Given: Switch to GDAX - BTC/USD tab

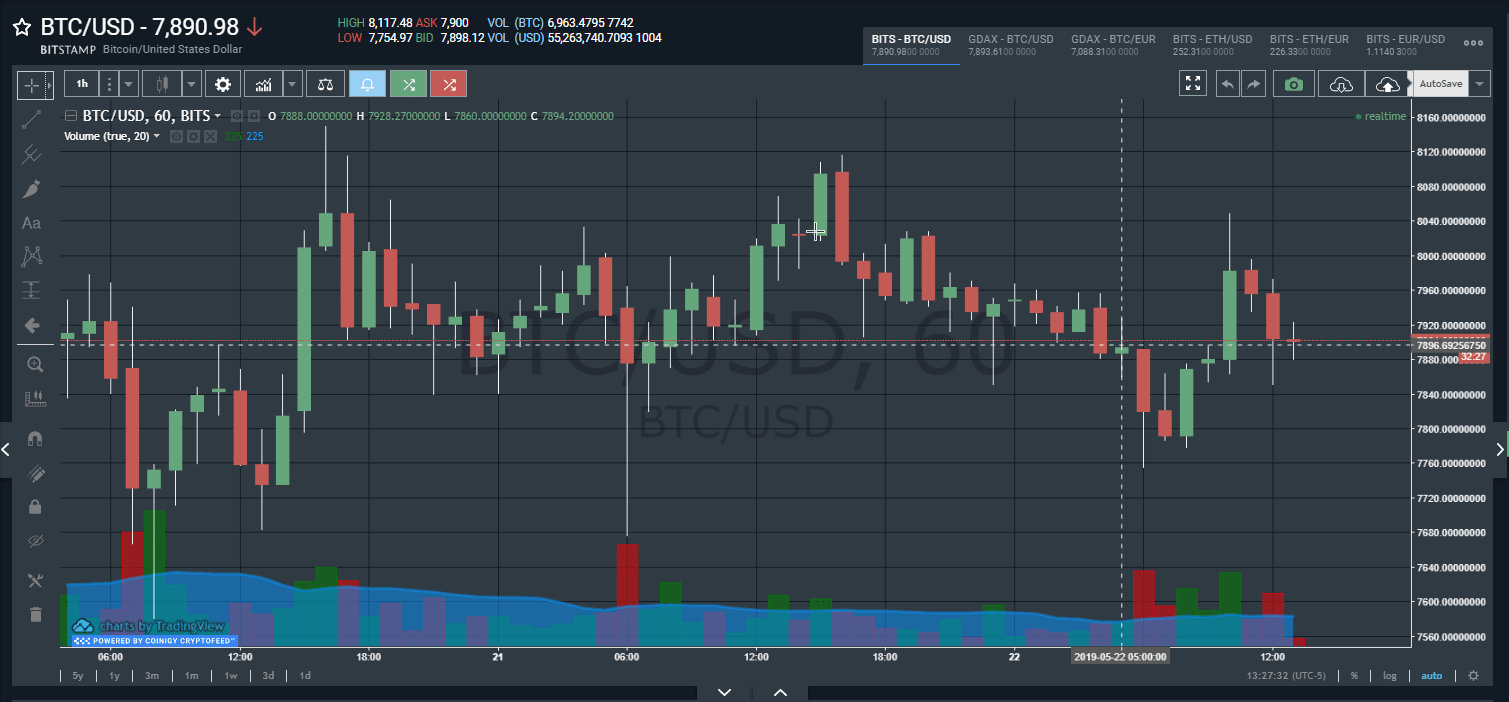Looking at the screenshot, I should [x=1011, y=45].
